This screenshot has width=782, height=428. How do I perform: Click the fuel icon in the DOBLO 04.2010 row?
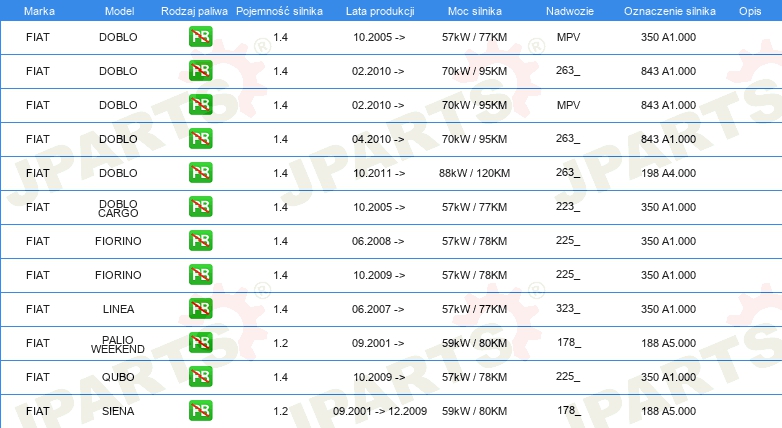click(x=200, y=139)
